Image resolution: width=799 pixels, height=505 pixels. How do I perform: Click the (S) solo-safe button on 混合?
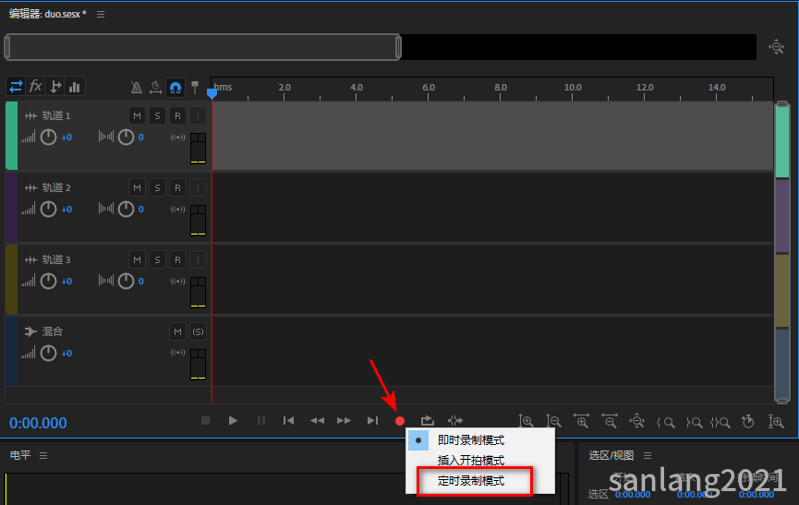click(198, 332)
